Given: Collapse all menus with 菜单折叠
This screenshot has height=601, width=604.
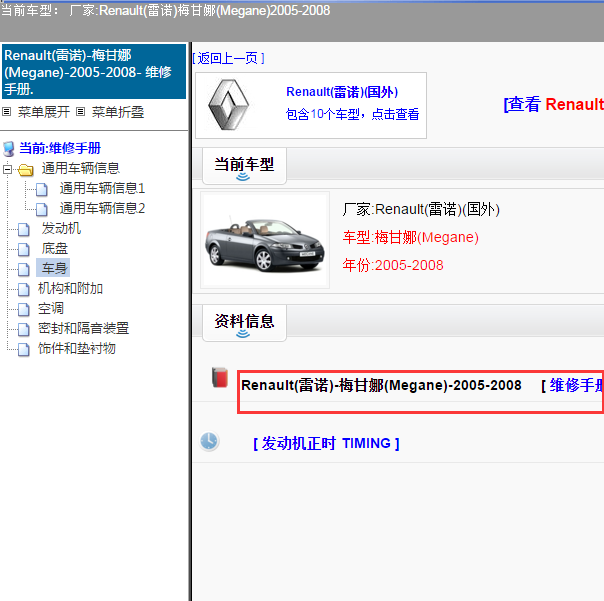Looking at the screenshot, I should click(118, 112).
